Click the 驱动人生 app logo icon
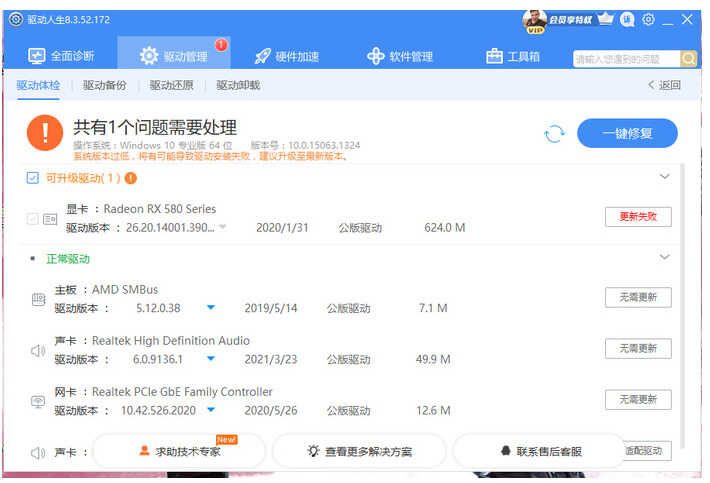The height and width of the screenshot is (483, 710). tap(16, 19)
